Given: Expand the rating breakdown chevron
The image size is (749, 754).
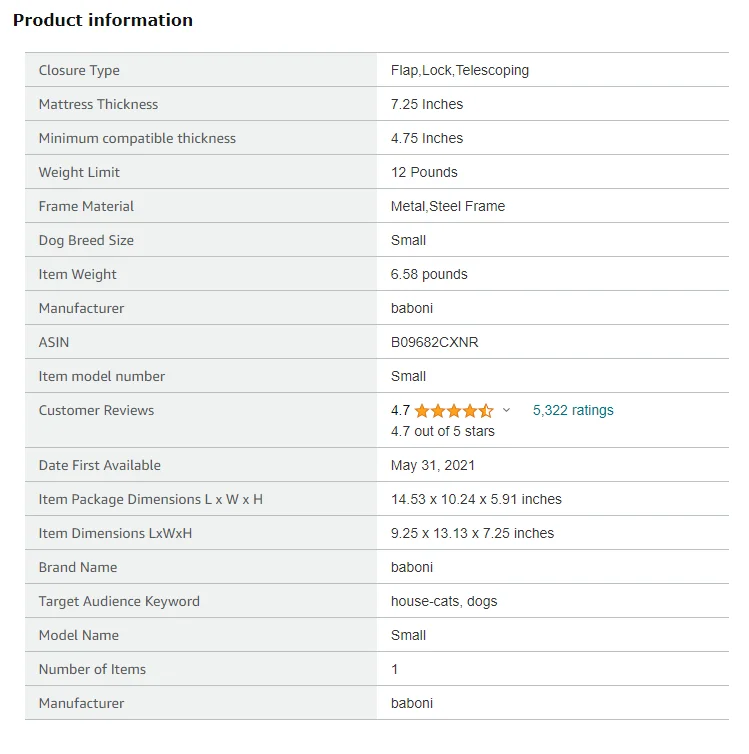Looking at the screenshot, I should (506, 411).
